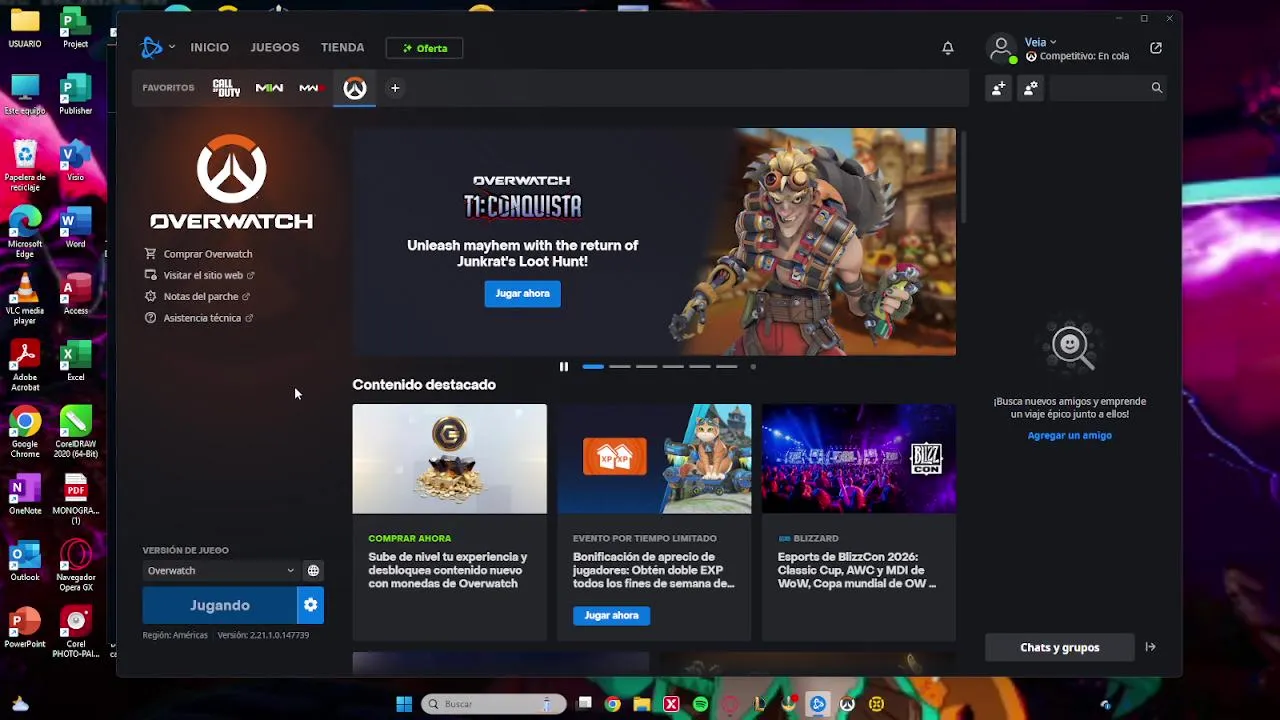Image resolution: width=1280 pixels, height=720 pixels.
Task: Open CorelDRAW 2020 desktop shortcut
Action: pos(76,432)
